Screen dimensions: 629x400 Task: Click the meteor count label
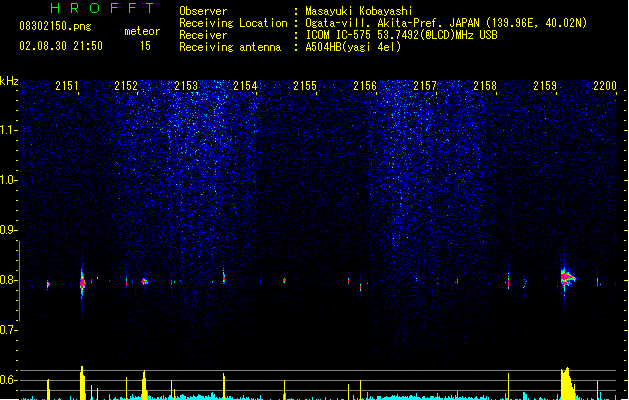click(x=142, y=31)
